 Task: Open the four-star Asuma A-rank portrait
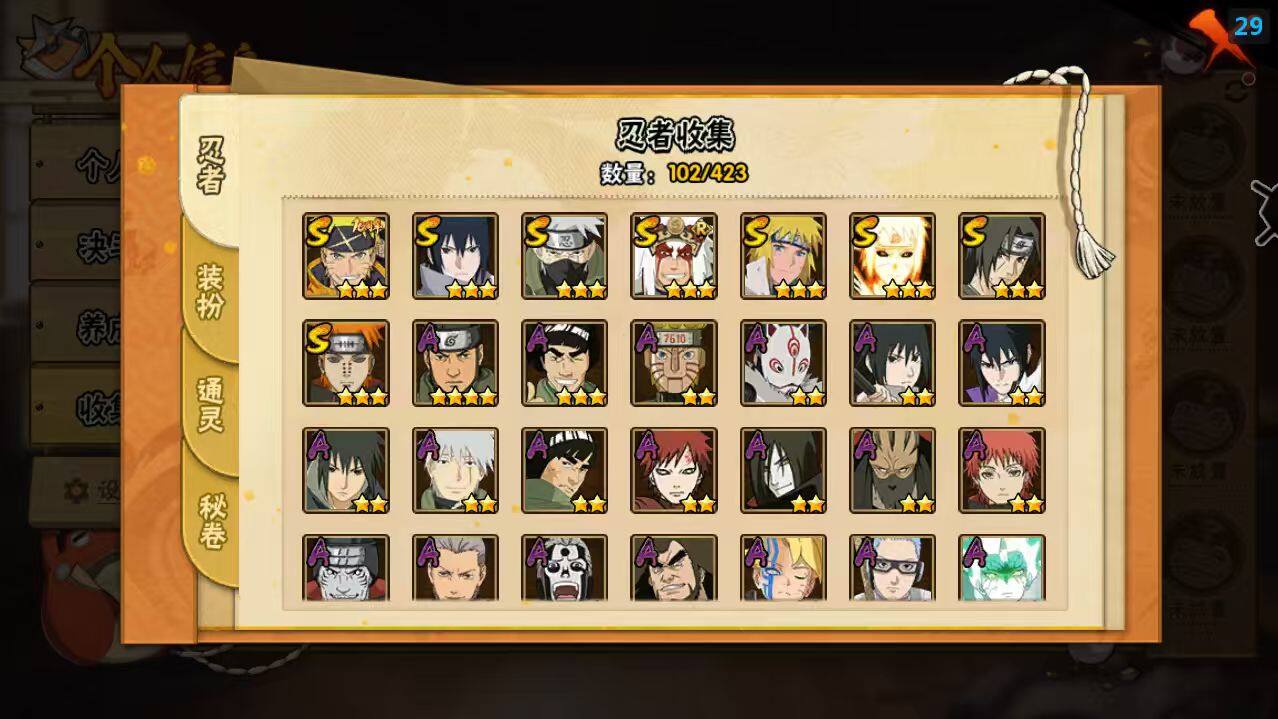click(x=455, y=363)
